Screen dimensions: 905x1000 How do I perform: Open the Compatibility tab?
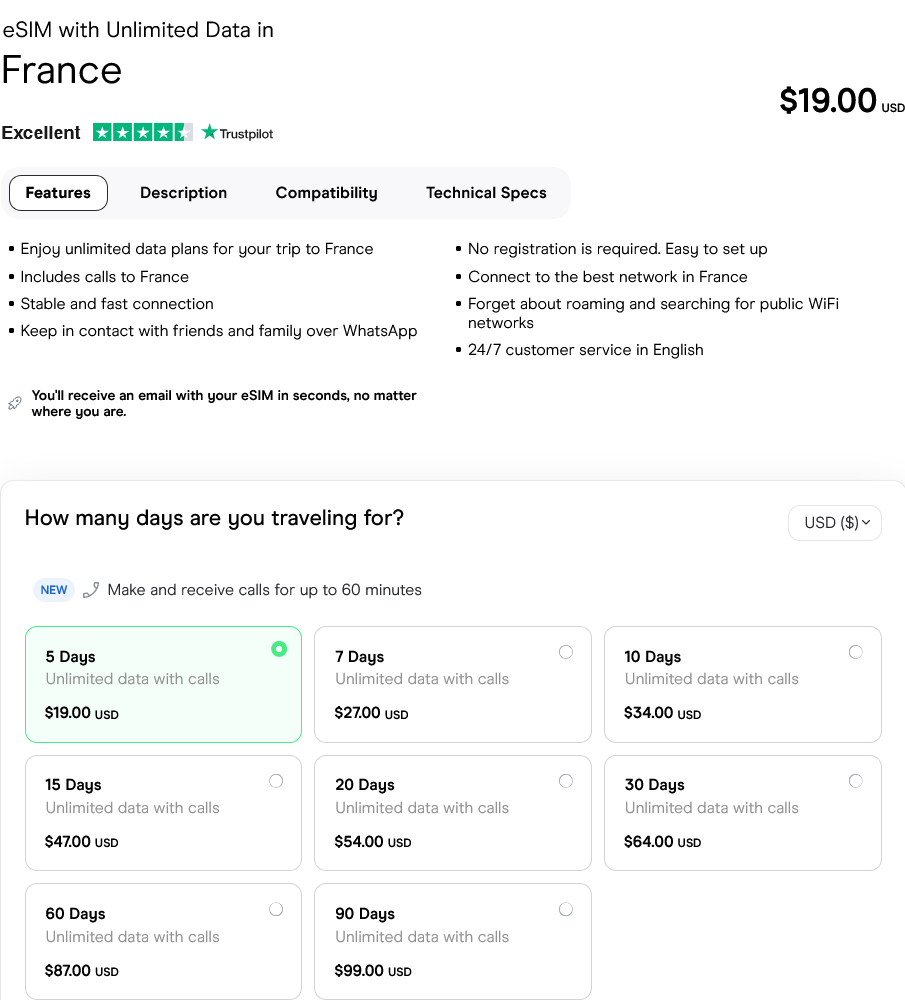[x=326, y=192]
